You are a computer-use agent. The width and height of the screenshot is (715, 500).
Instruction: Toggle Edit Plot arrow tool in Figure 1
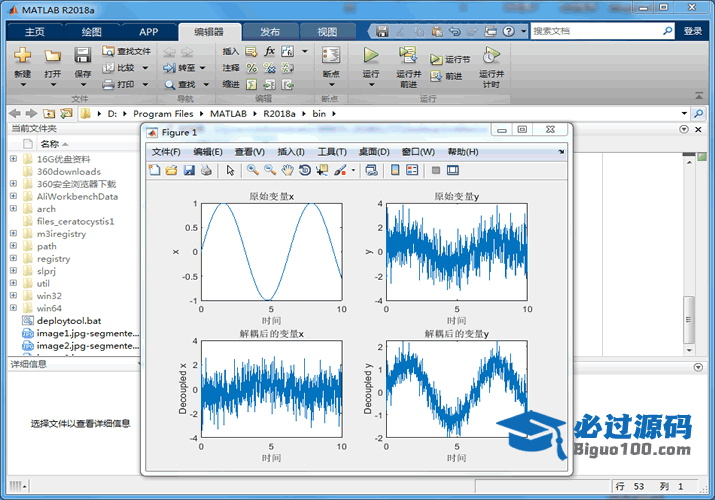click(230, 170)
